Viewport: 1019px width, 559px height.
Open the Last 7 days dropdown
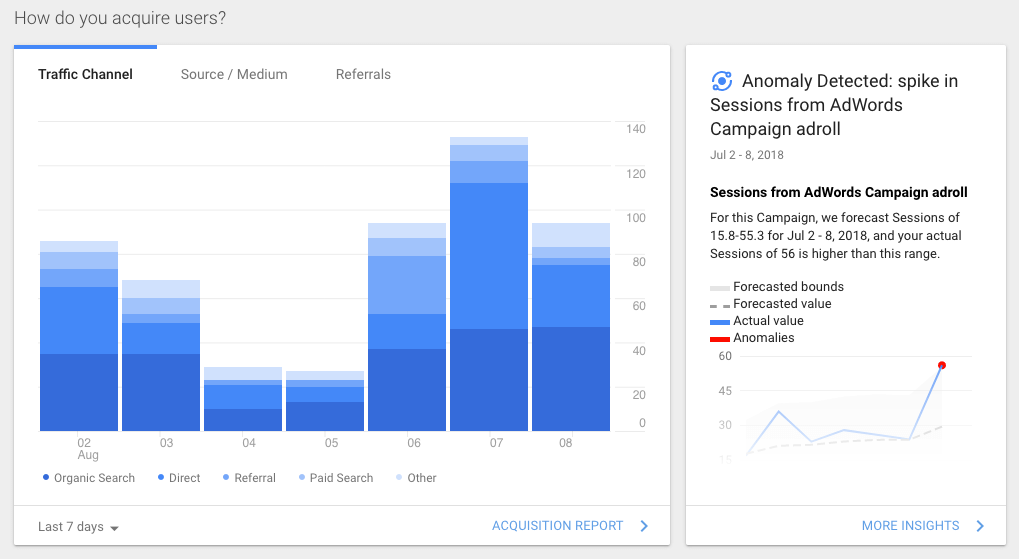point(78,526)
